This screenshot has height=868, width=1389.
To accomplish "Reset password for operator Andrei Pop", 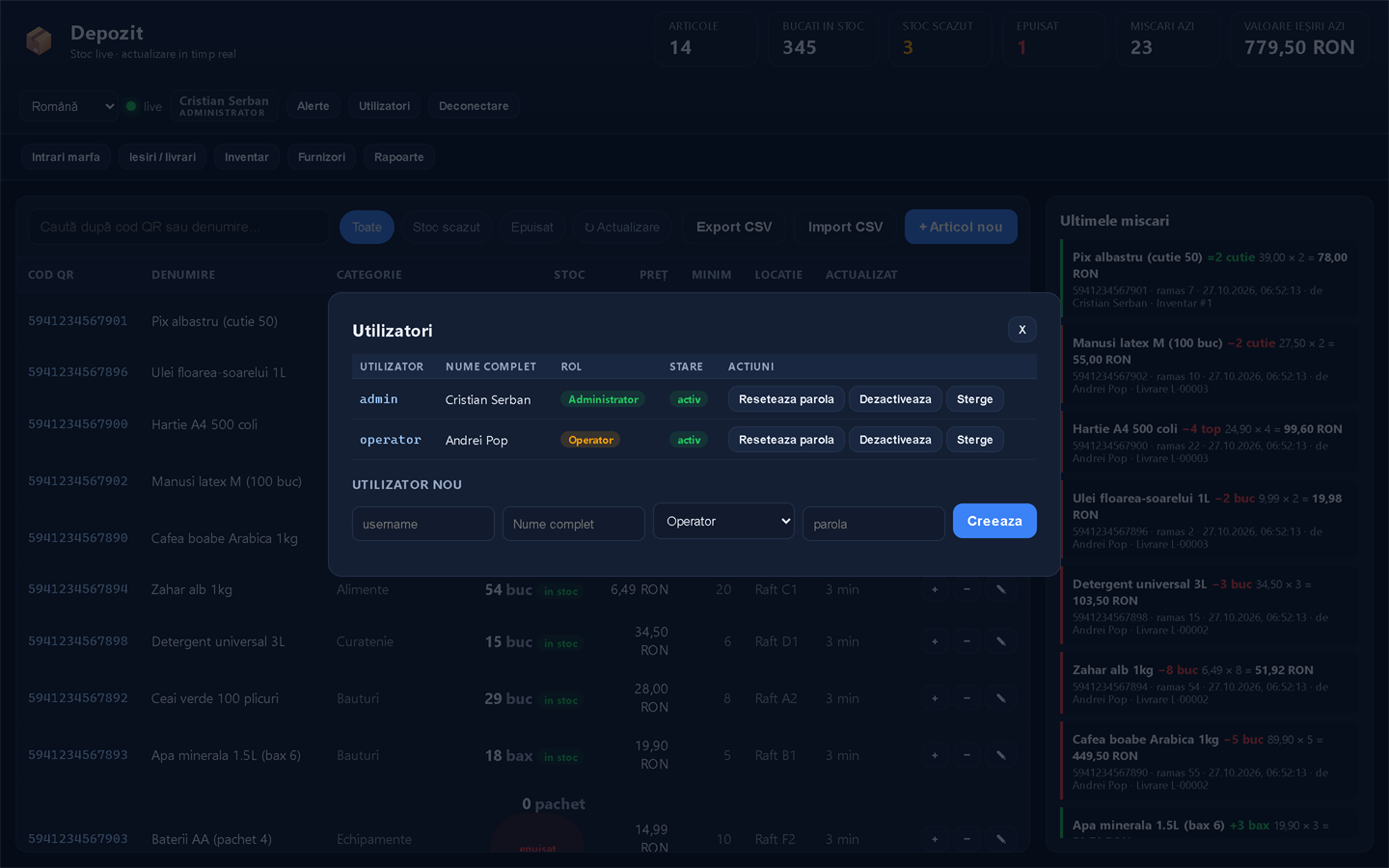I will pos(786,440).
